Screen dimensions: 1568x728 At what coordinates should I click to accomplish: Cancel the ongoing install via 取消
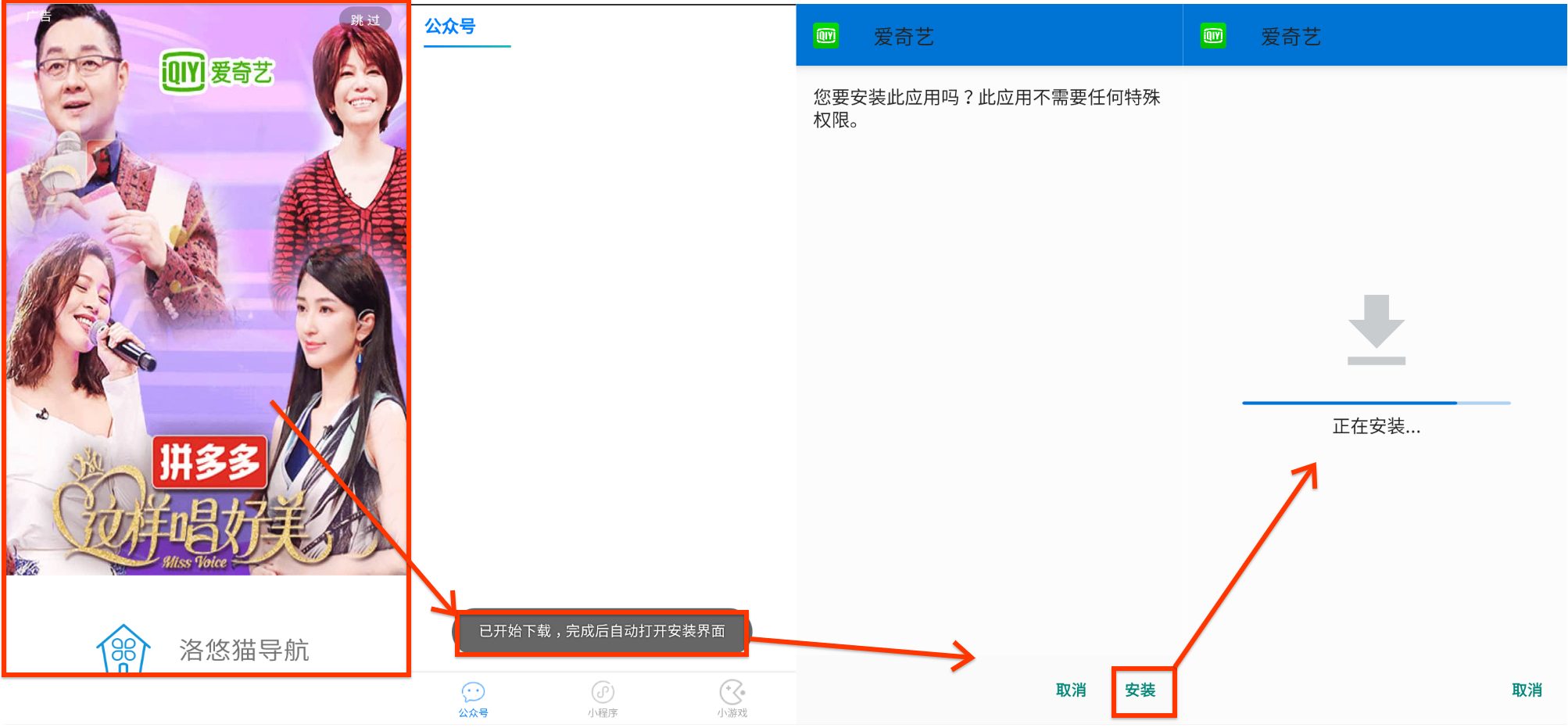click(1527, 690)
